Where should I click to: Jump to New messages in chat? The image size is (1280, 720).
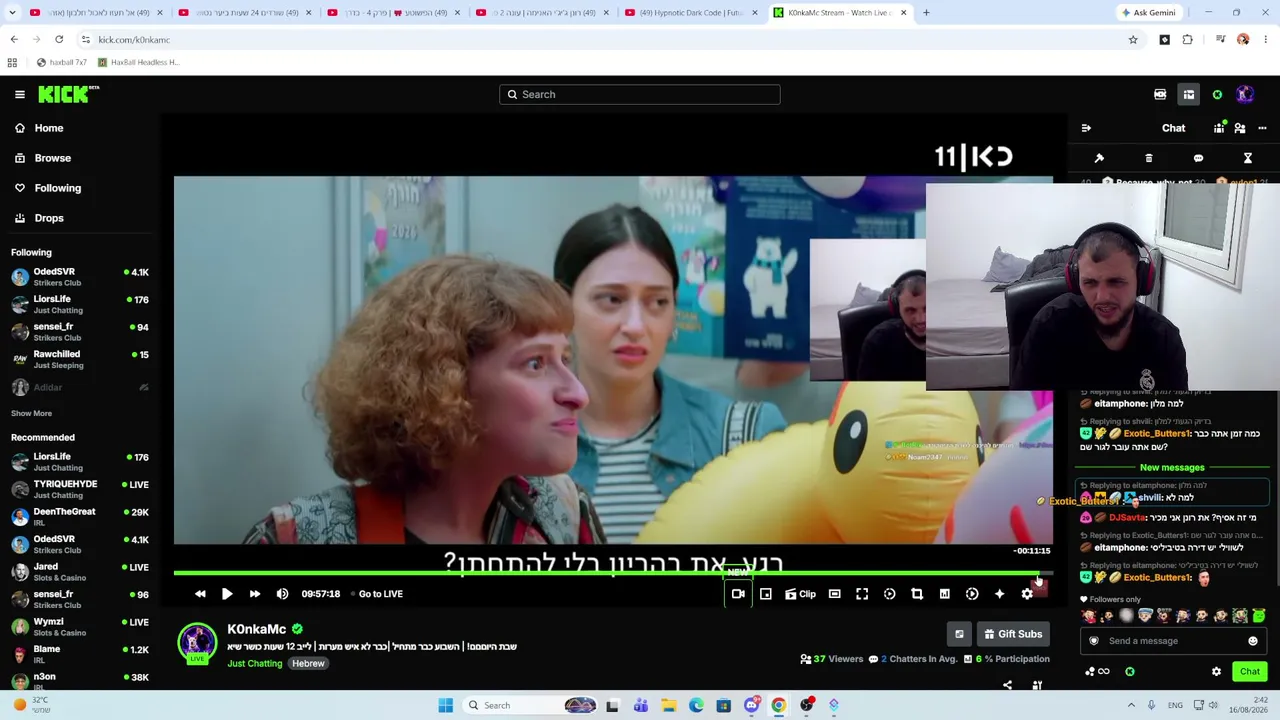1172,467
